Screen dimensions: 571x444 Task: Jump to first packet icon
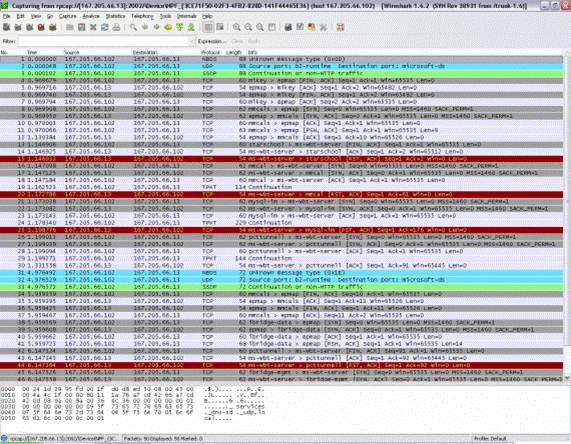pos(180,27)
